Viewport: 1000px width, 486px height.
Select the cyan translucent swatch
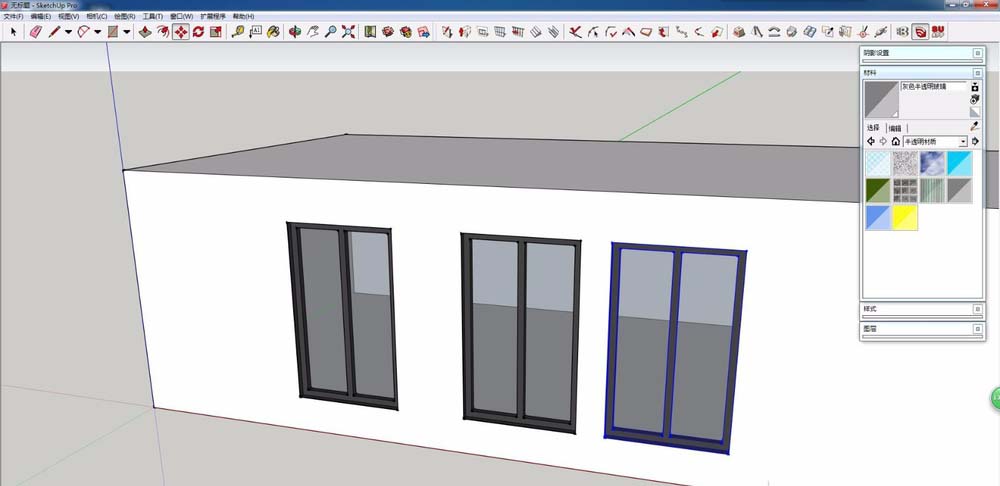(x=959, y=164)
